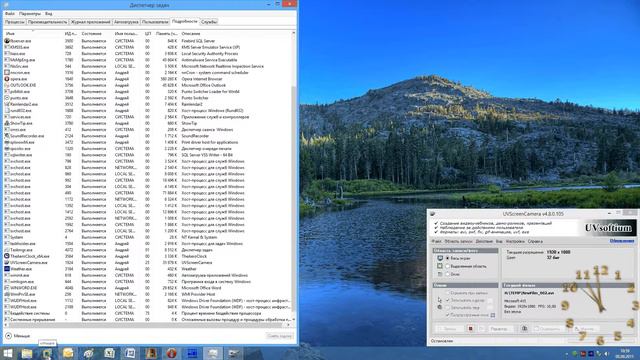Click the red stop recording button
The image size is (640, 360).
470,329
